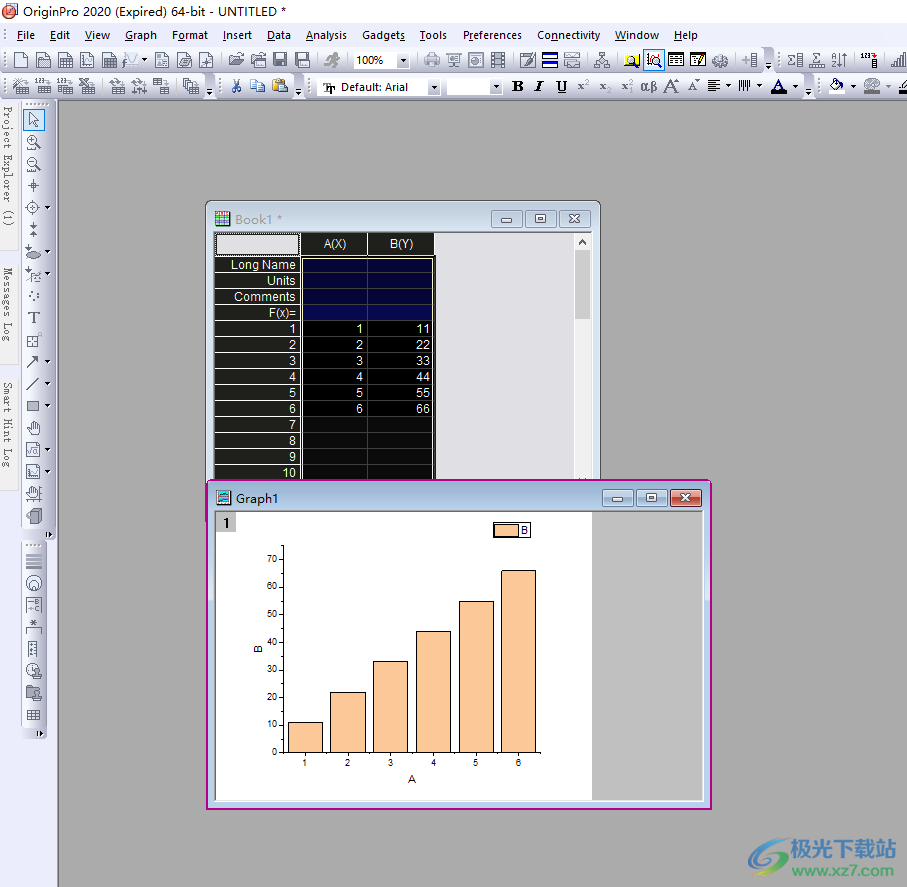This screenshot has height=887, width=907.
Task: Click the Print icon
Action: point(432,60)
